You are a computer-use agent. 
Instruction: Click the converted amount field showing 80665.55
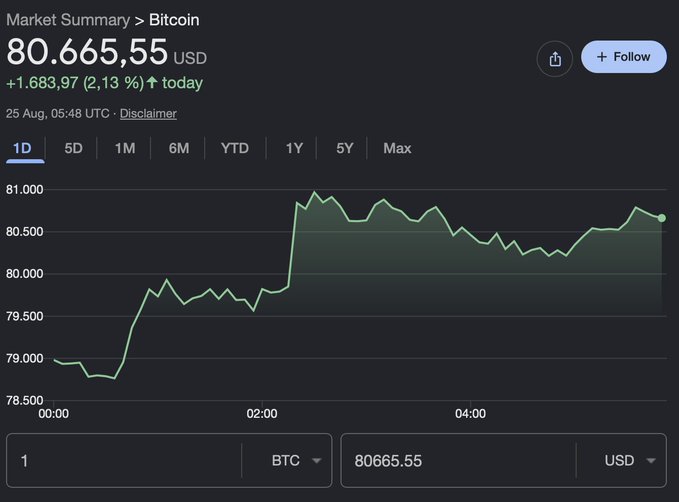tap(458, 460)
